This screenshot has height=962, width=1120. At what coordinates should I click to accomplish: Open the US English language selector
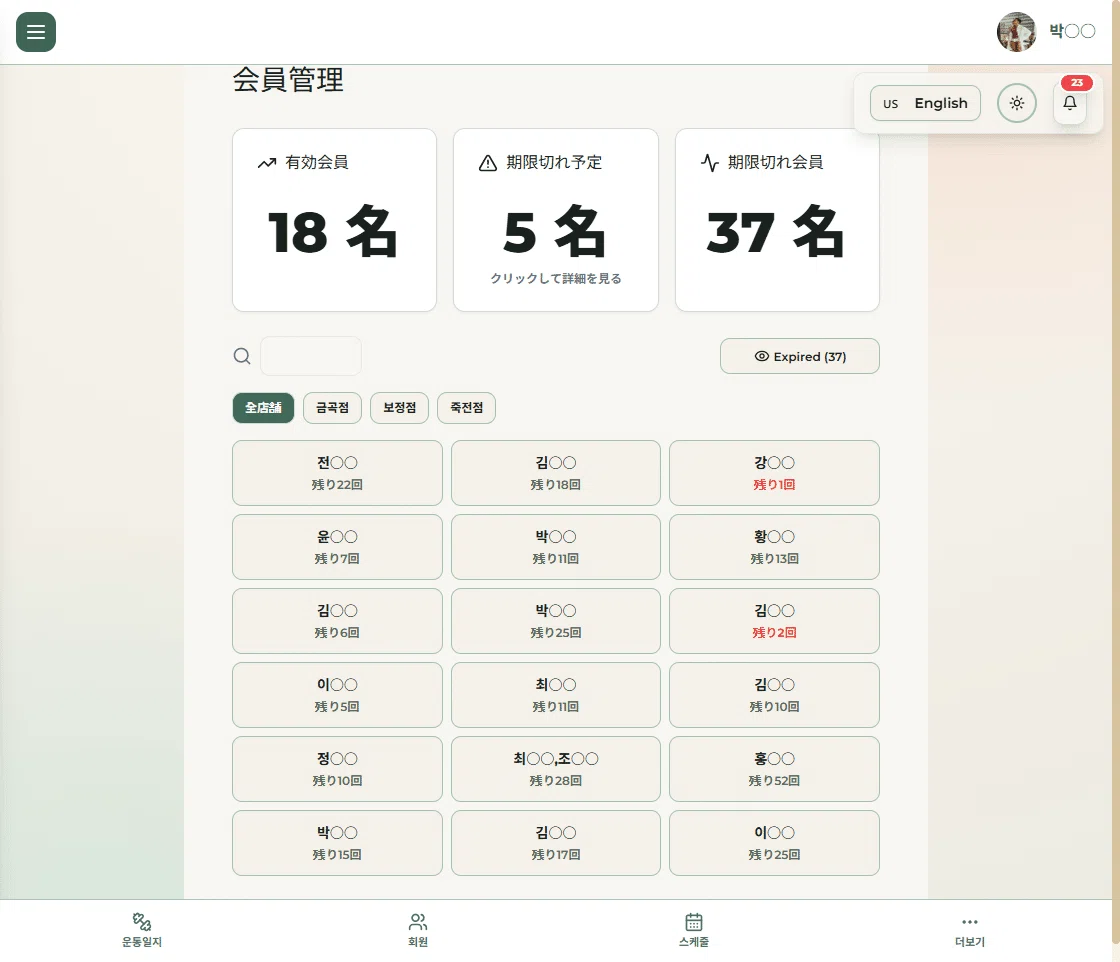tap(925, 104)
